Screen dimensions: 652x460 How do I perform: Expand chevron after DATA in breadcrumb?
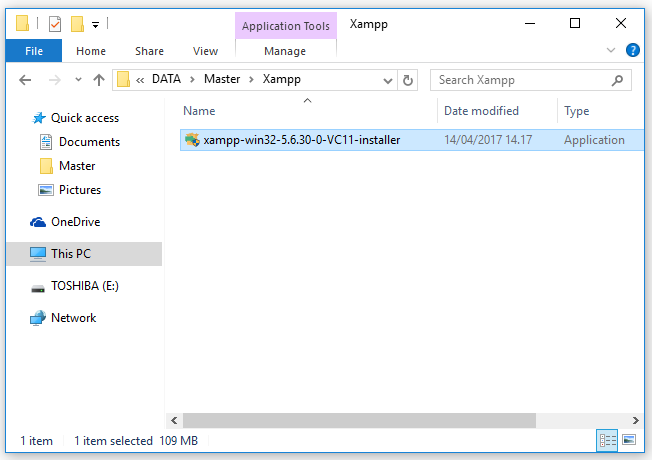tap(193, 80)
